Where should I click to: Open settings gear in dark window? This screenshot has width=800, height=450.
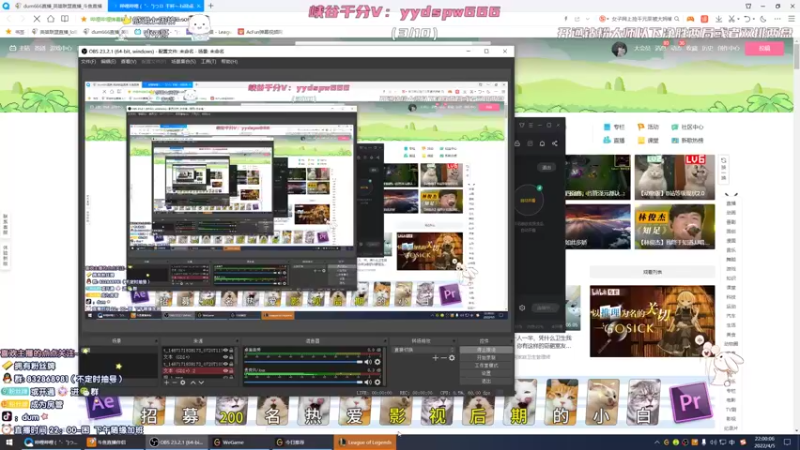point(522,308)
